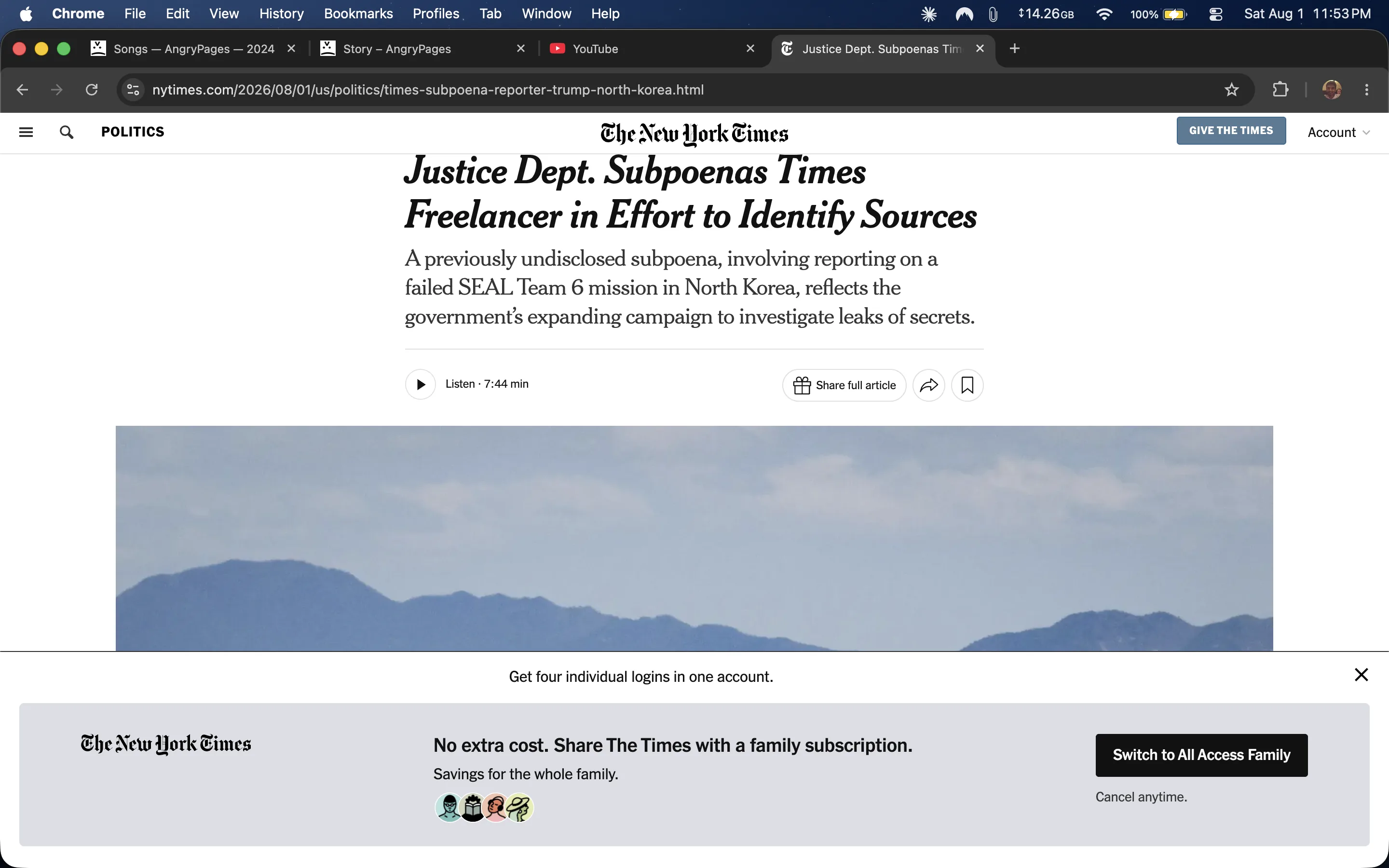Click the four family avatar illustrations

(x=484, y=808)
